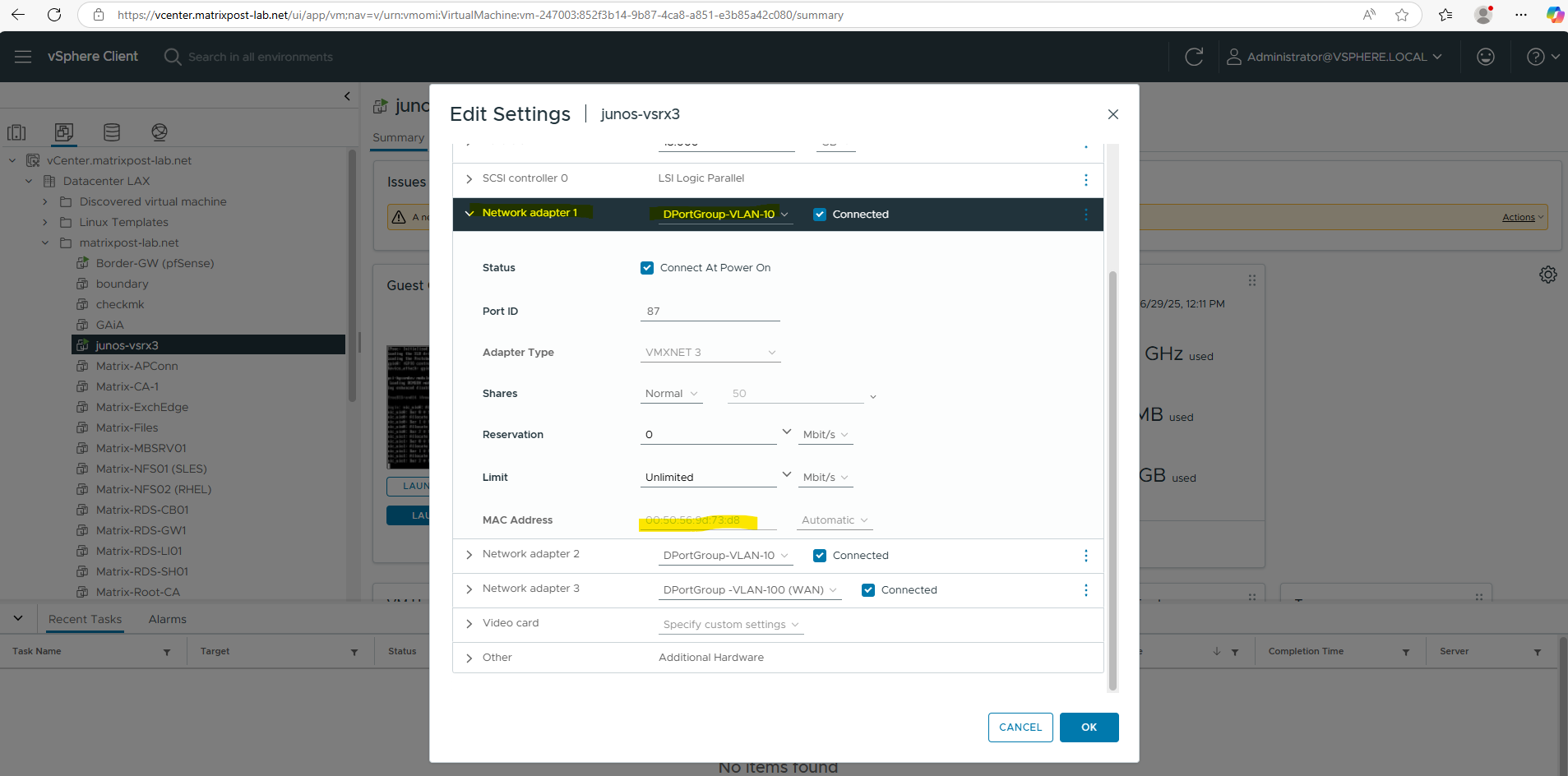Viewport: 1568px width, 776px height.
Task: Click the Read Aloud icon in address bar
Action: [x=1369, y=15]
